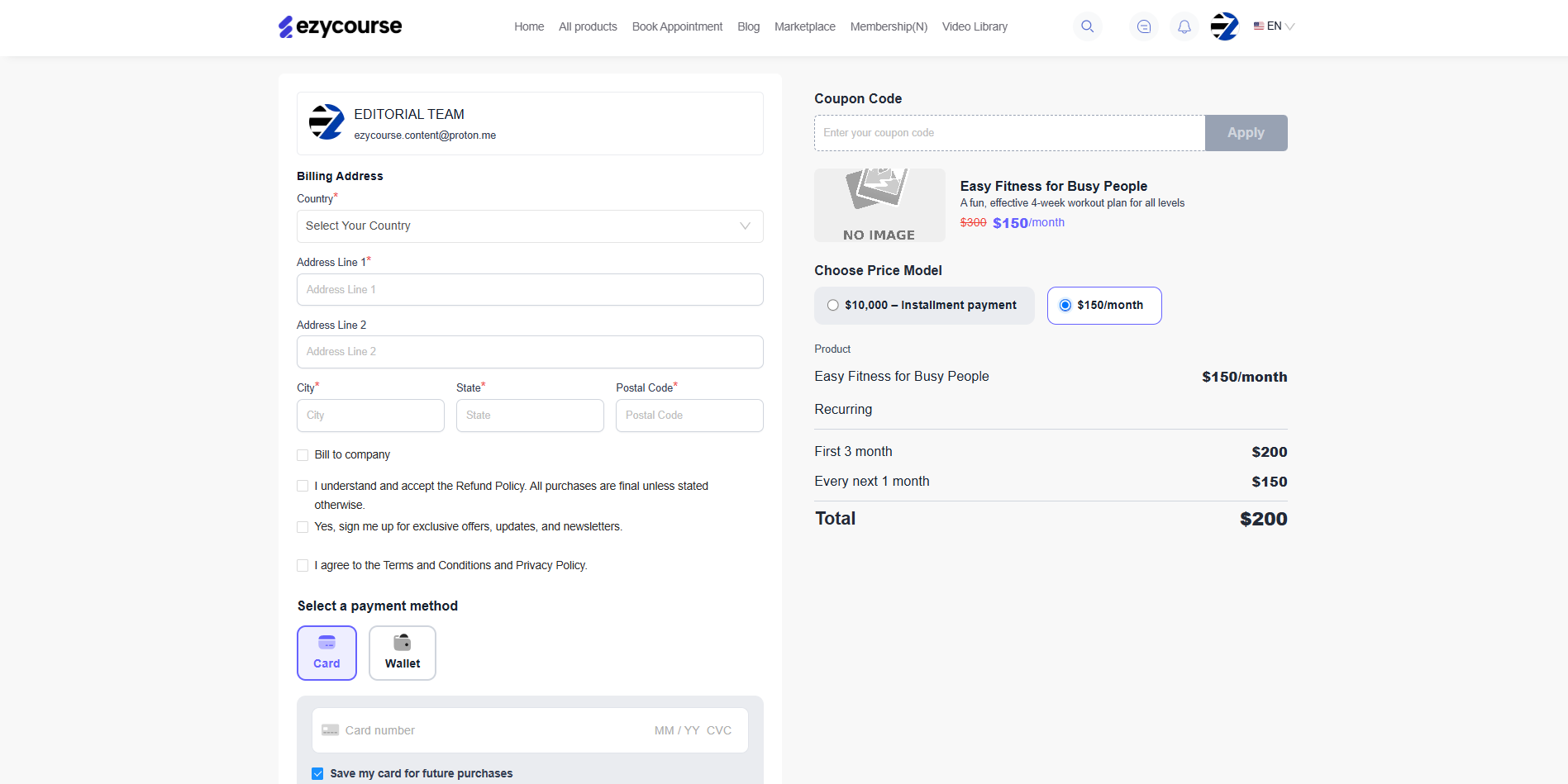Viewport: 1568px width, 784px height.
Task: Click the CVC field
Action: pos(719,730)
